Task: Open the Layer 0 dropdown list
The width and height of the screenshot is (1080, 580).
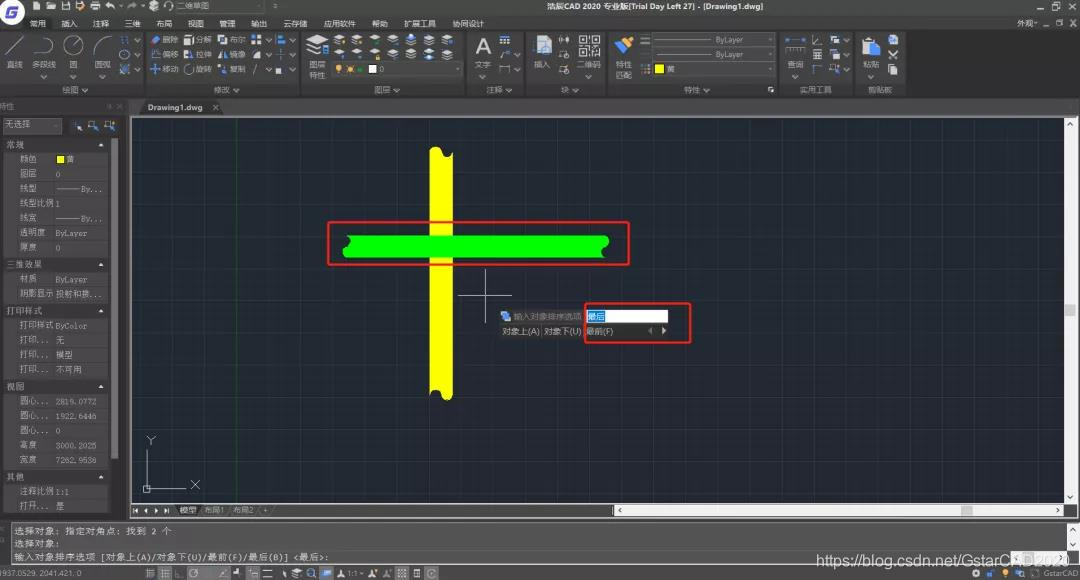Action: coord(396,69)
